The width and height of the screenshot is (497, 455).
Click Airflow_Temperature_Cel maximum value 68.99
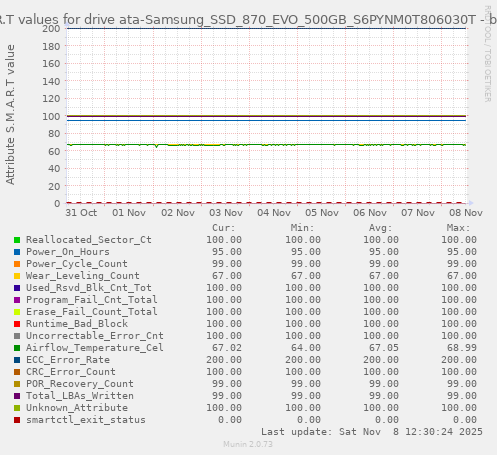462,348
